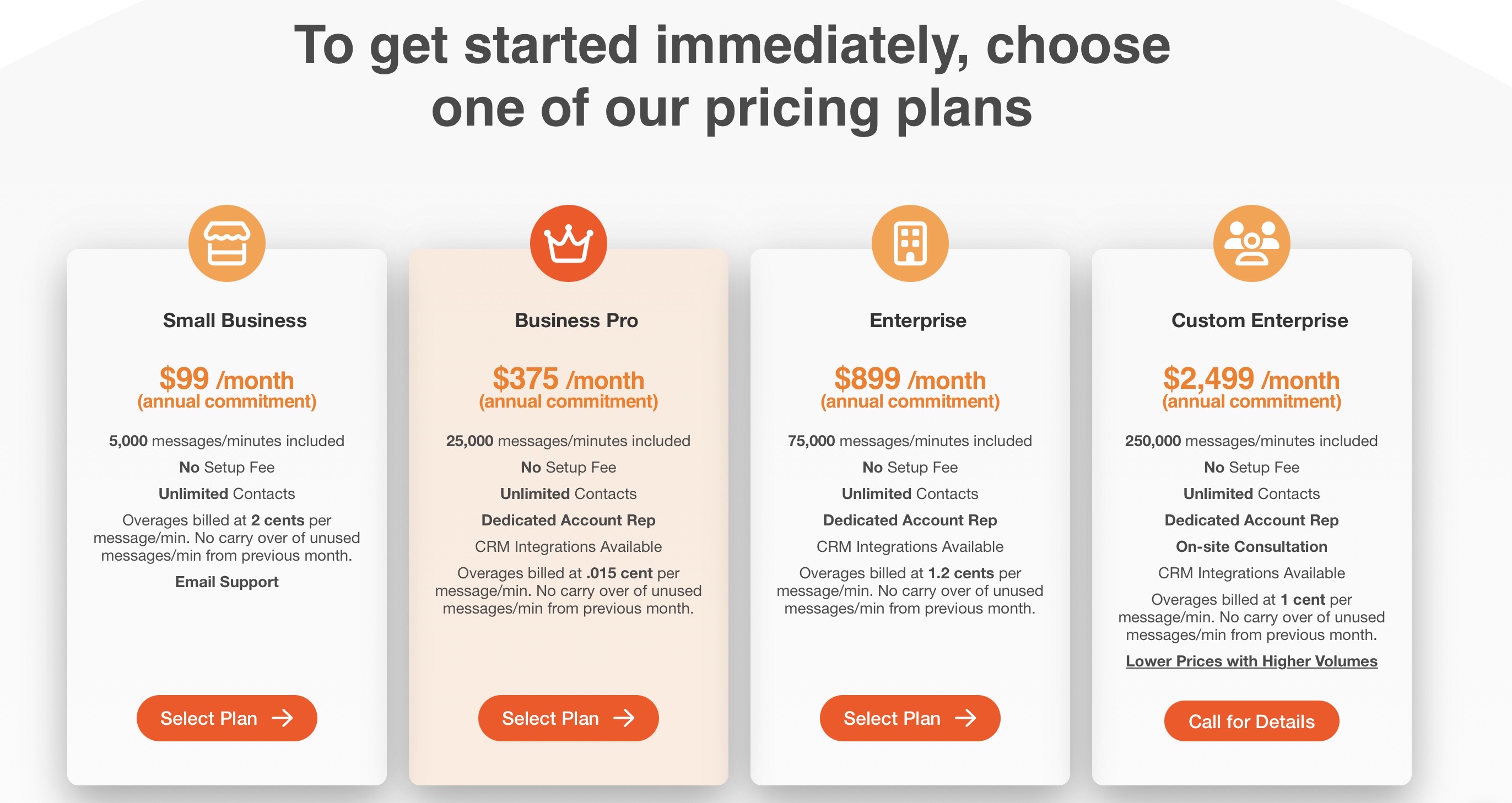Click the arrow icon in Small Business button

click(286, 718)
